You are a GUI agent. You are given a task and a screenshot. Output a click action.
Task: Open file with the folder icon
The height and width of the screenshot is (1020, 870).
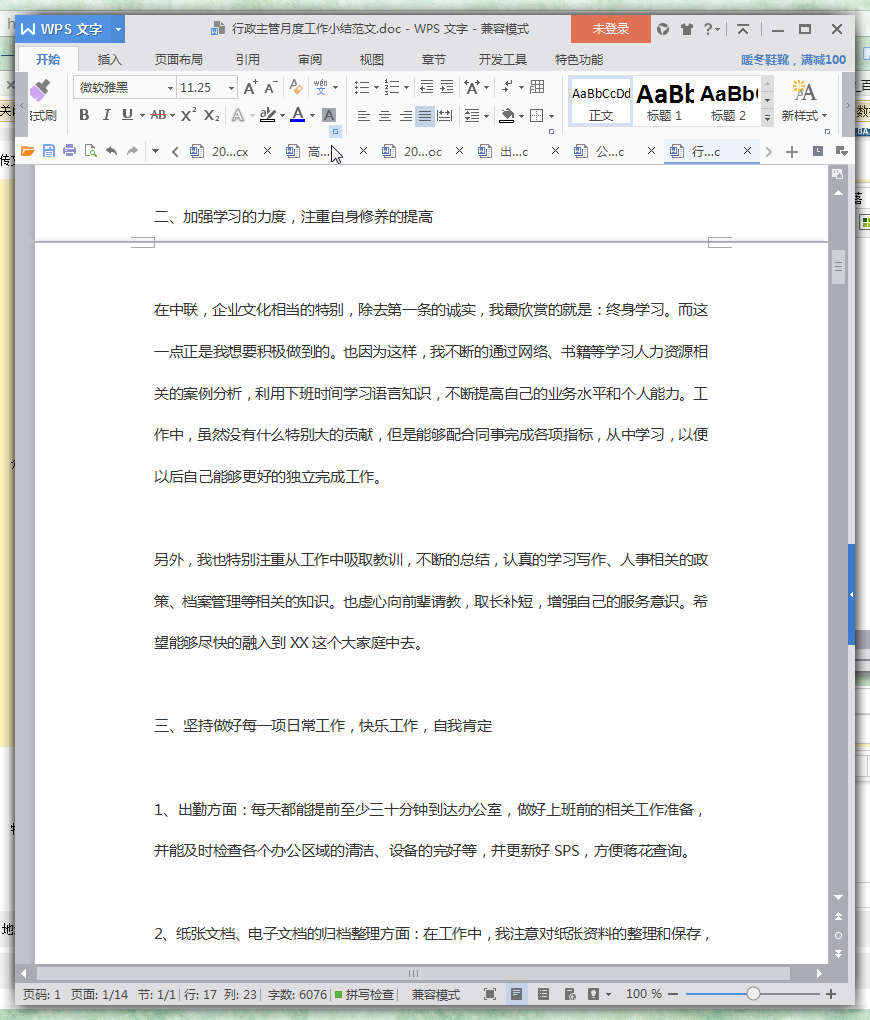point(27,151)
